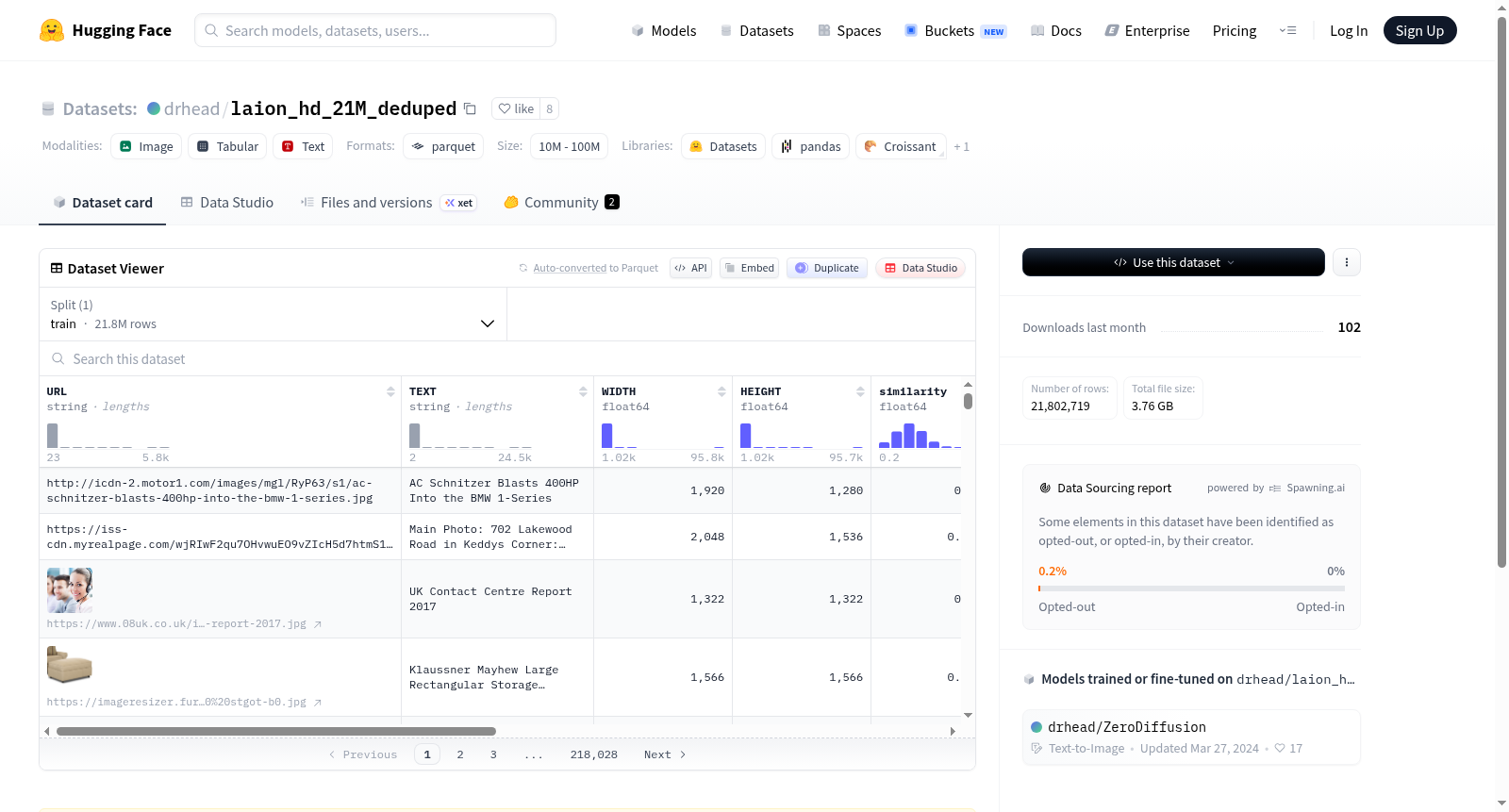Click the horizontal table scrollbar
1509x812 pixels.
coord(276,731)
